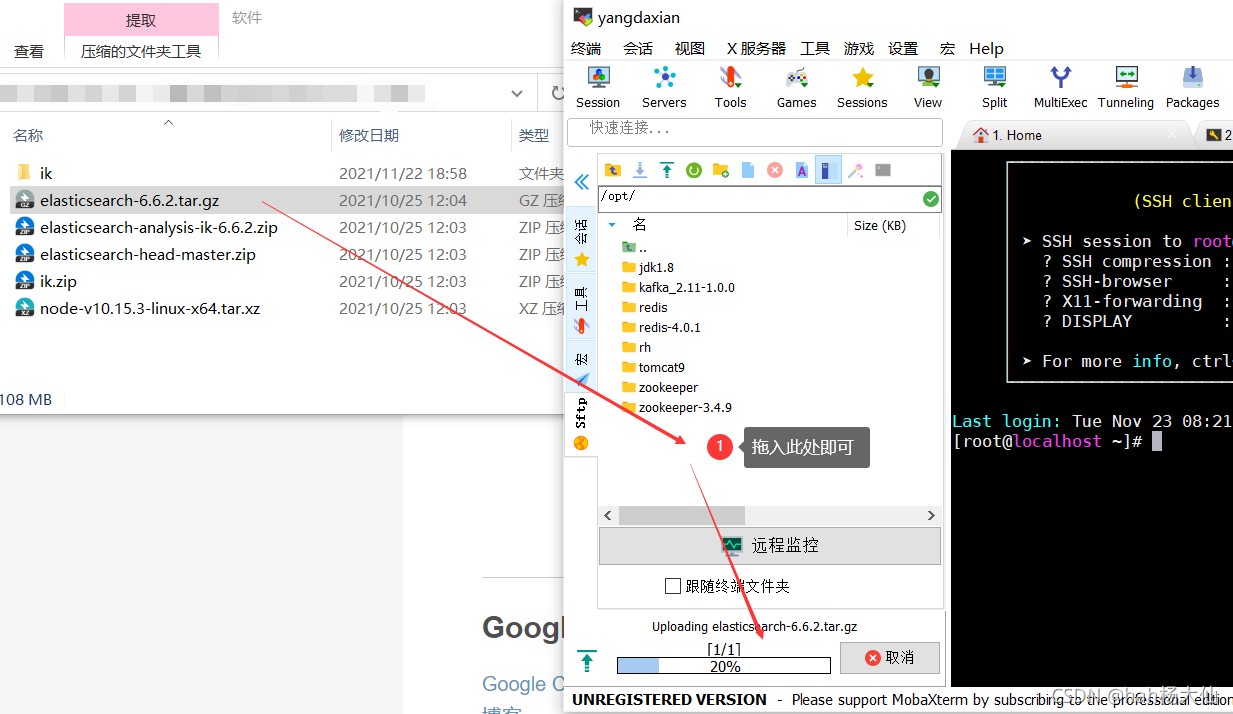
Task: Click the rename (letter A) icon in SFTP toolbar
Action: [802, 170]
